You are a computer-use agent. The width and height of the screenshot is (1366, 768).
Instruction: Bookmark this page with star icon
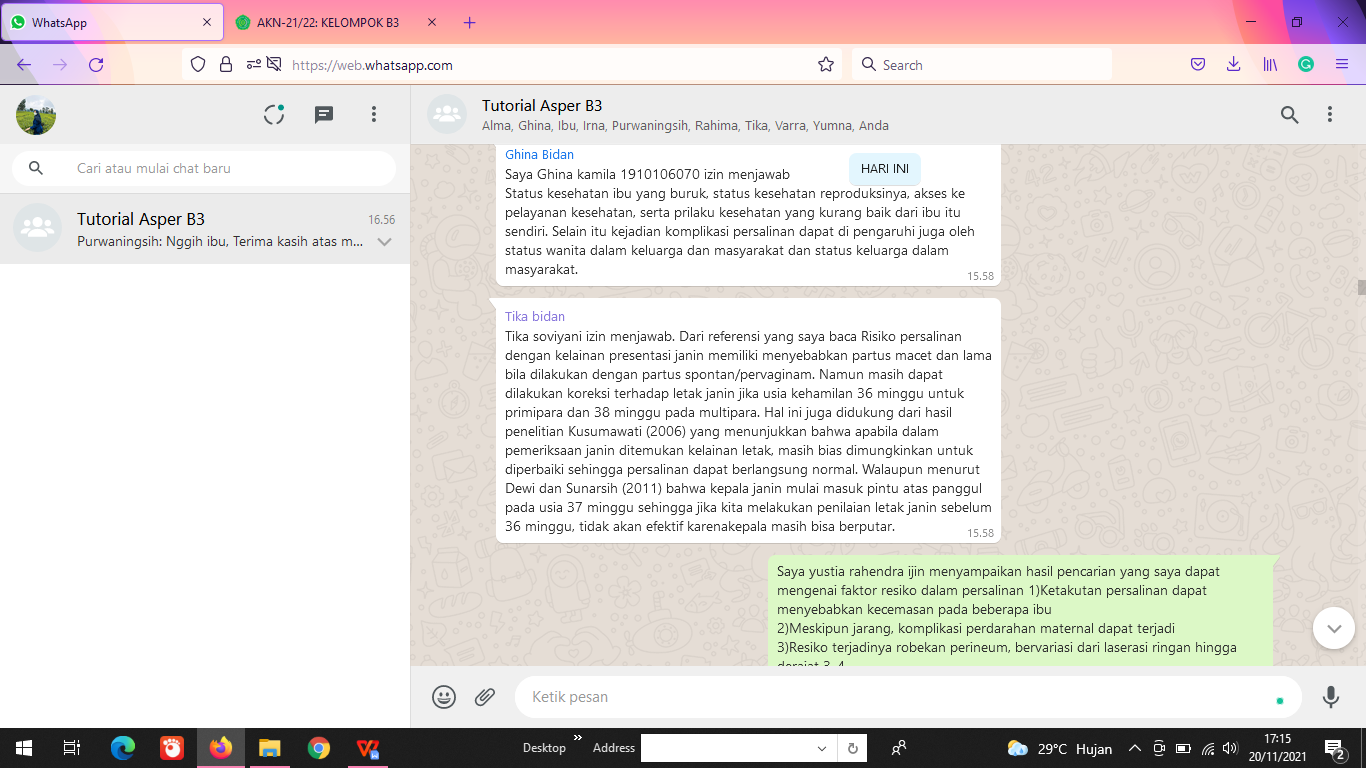[826, 65]
